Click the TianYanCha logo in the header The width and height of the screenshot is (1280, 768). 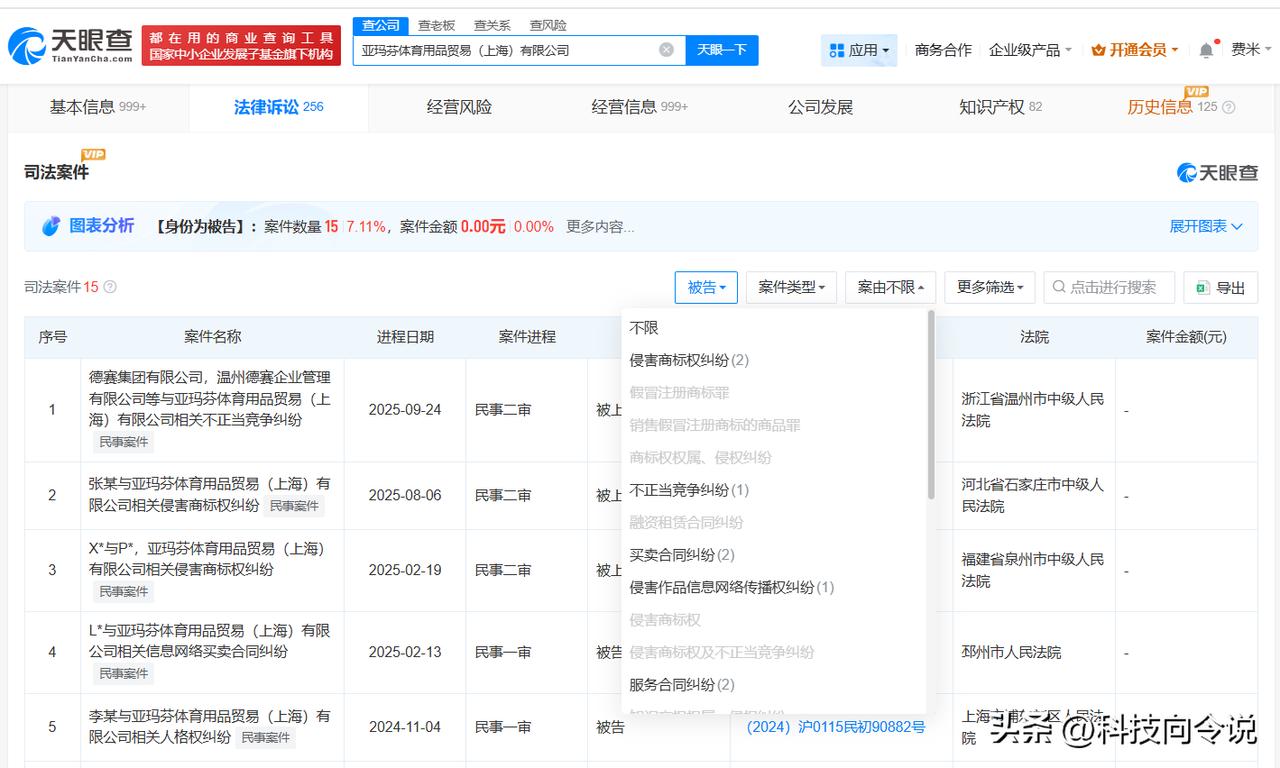70,46
